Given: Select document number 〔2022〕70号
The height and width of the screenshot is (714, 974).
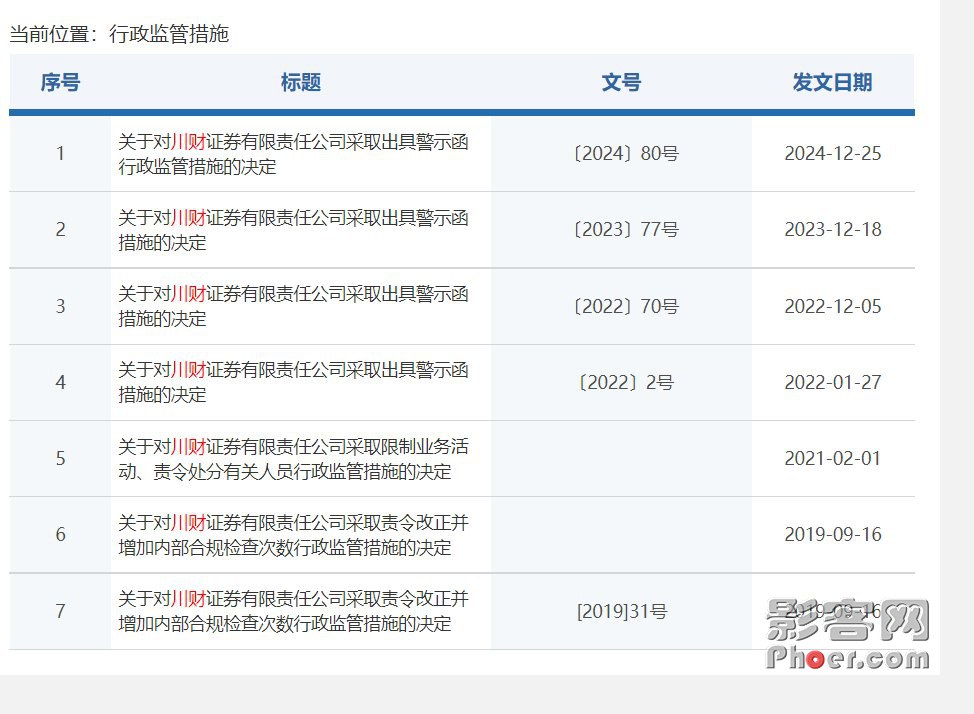Looking at the screenshot, I should (626, 306).
